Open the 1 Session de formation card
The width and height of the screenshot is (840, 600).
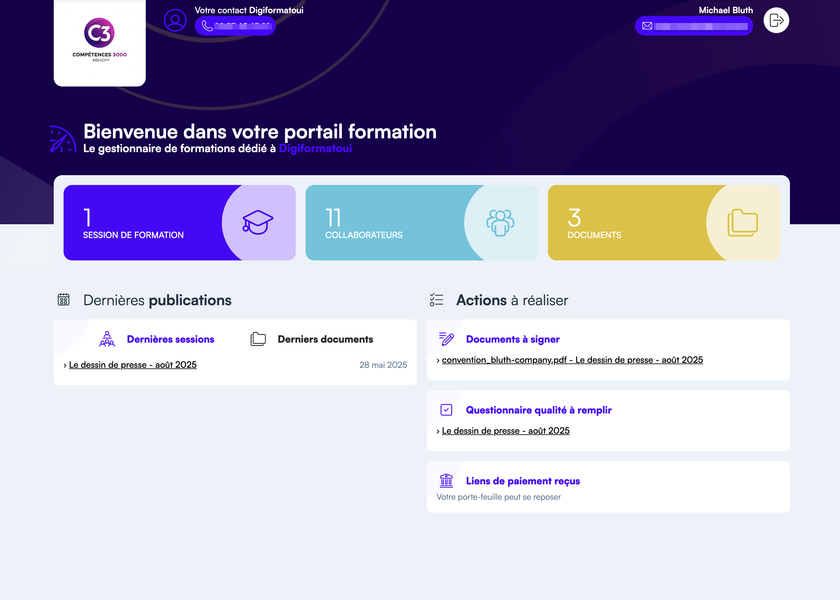(x=179, y=223)
